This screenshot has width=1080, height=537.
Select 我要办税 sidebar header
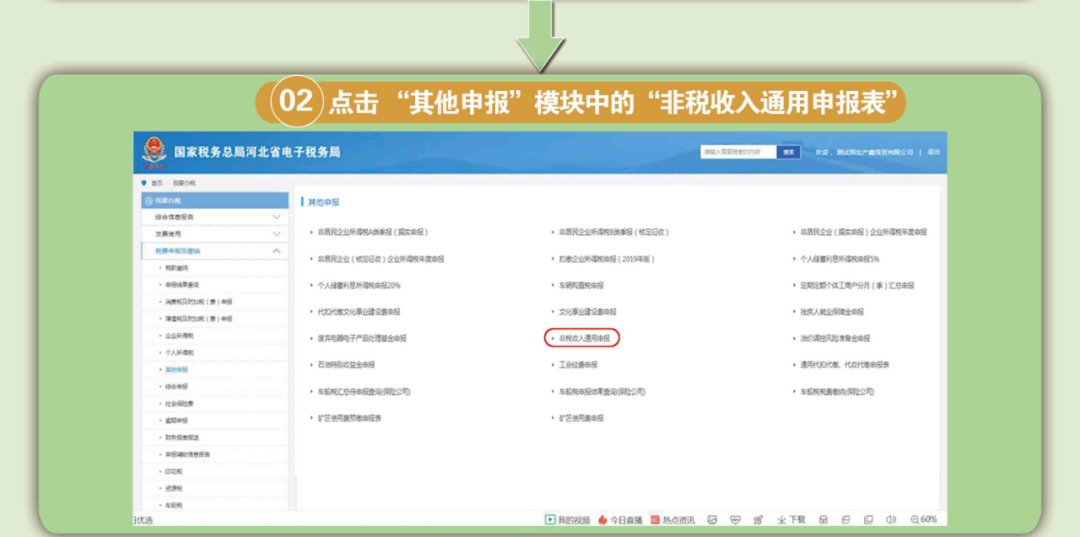coord(215,200)
